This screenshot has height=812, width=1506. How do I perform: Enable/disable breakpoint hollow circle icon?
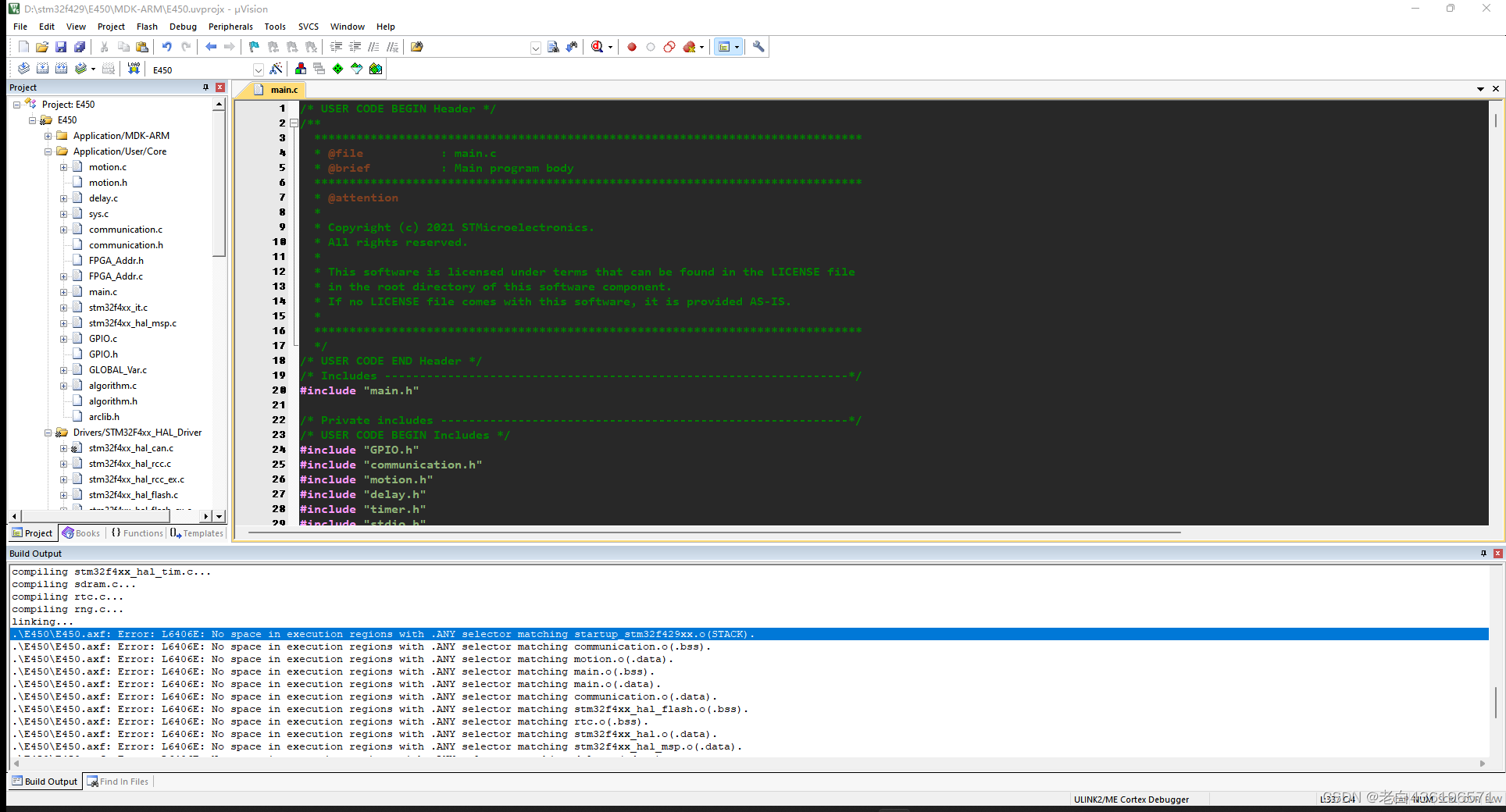(651, 47)
